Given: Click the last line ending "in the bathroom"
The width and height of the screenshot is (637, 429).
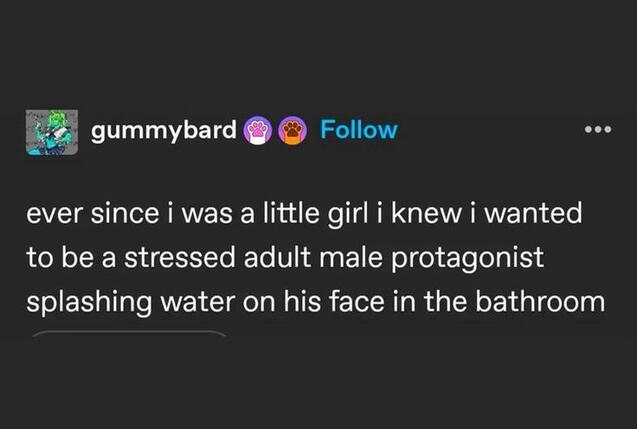Looking at the screenshot, I should 315,302.
